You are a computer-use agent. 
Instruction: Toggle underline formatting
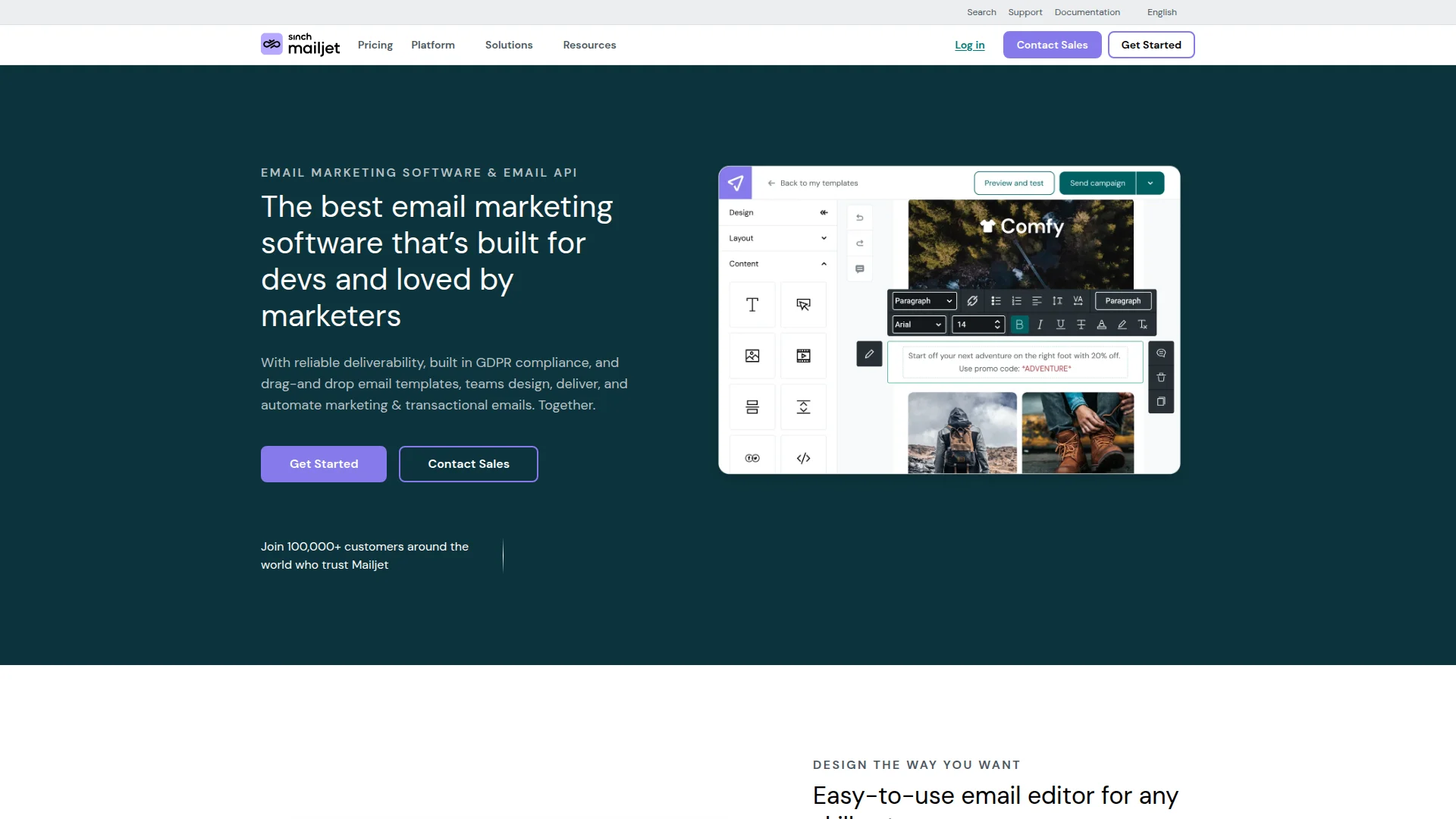point(1059,324)
